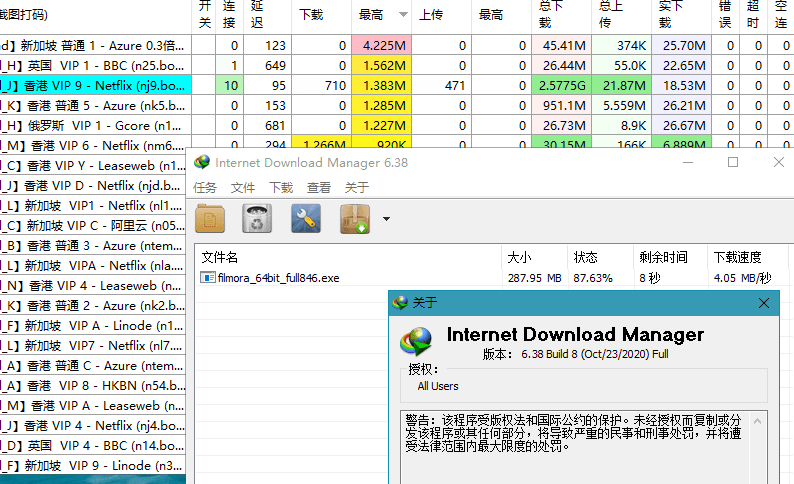The image size is (794, 484).
Task: Sort by 剩余时间 column header
Action: pos(670,257)
